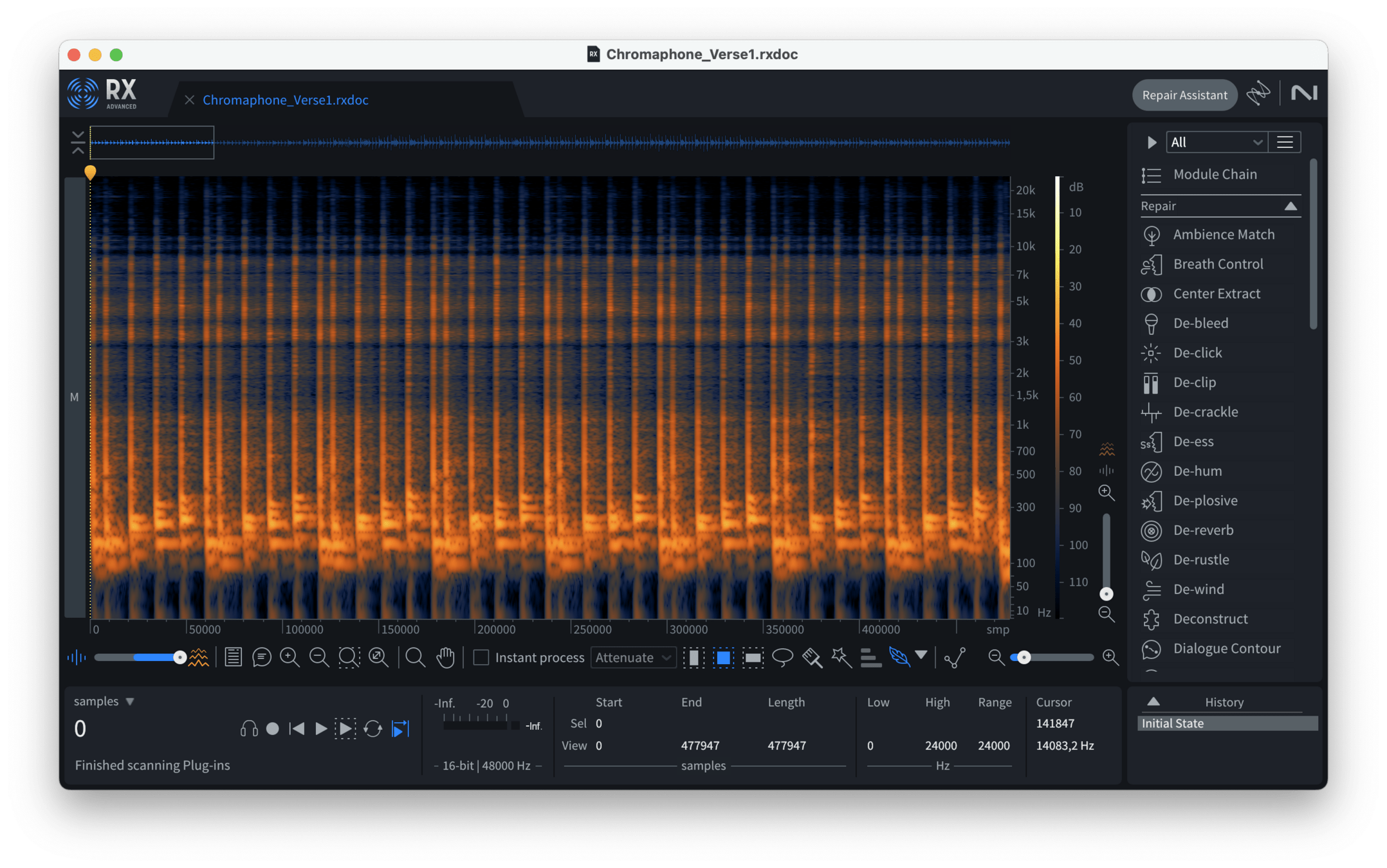The height and width of the screenshot is (868, 1387).
Task: Select the time-frequency selection tool
Action: click(723, 657)
